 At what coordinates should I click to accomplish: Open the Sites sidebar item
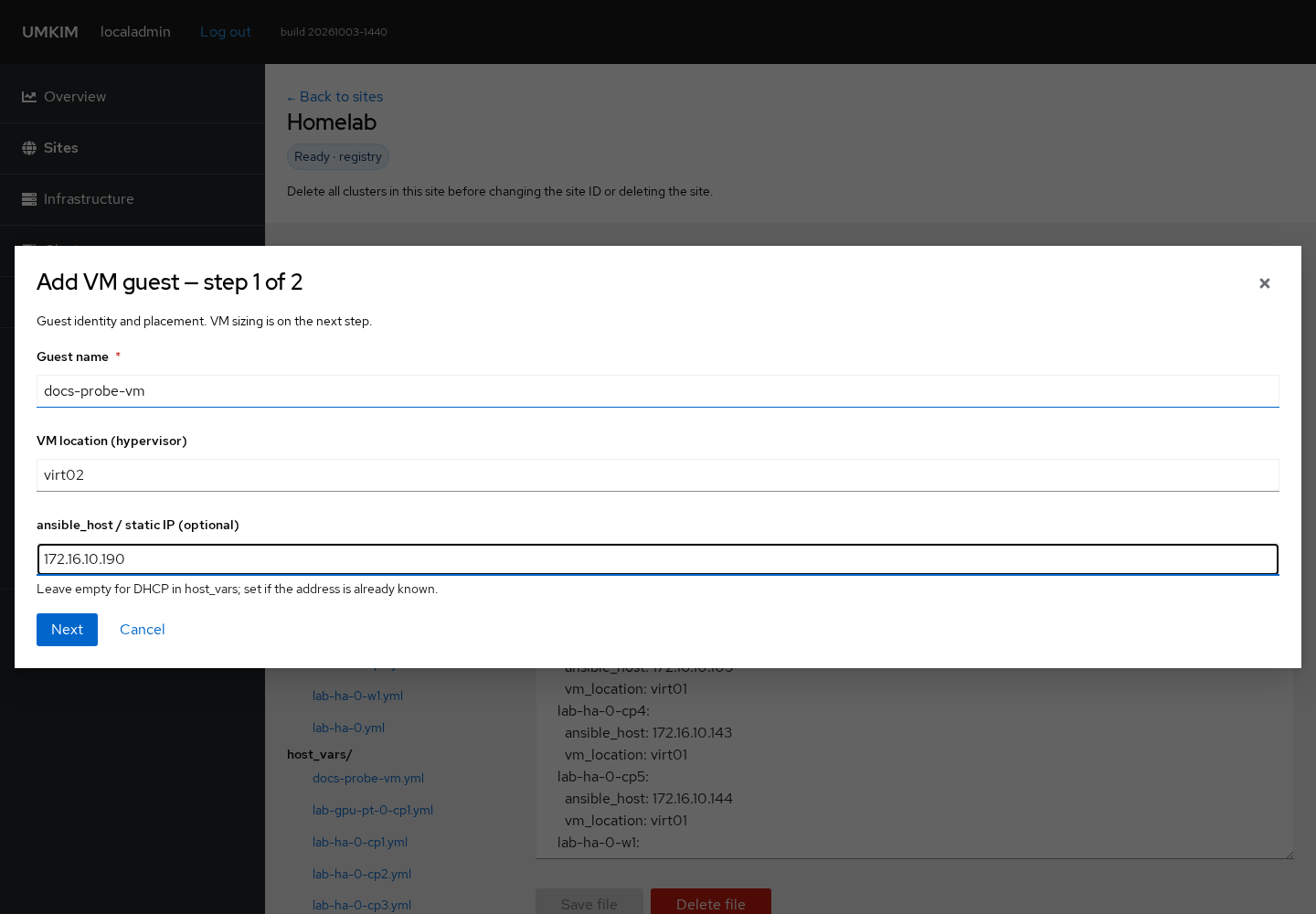pyautogui.click(x=133, y=148)
